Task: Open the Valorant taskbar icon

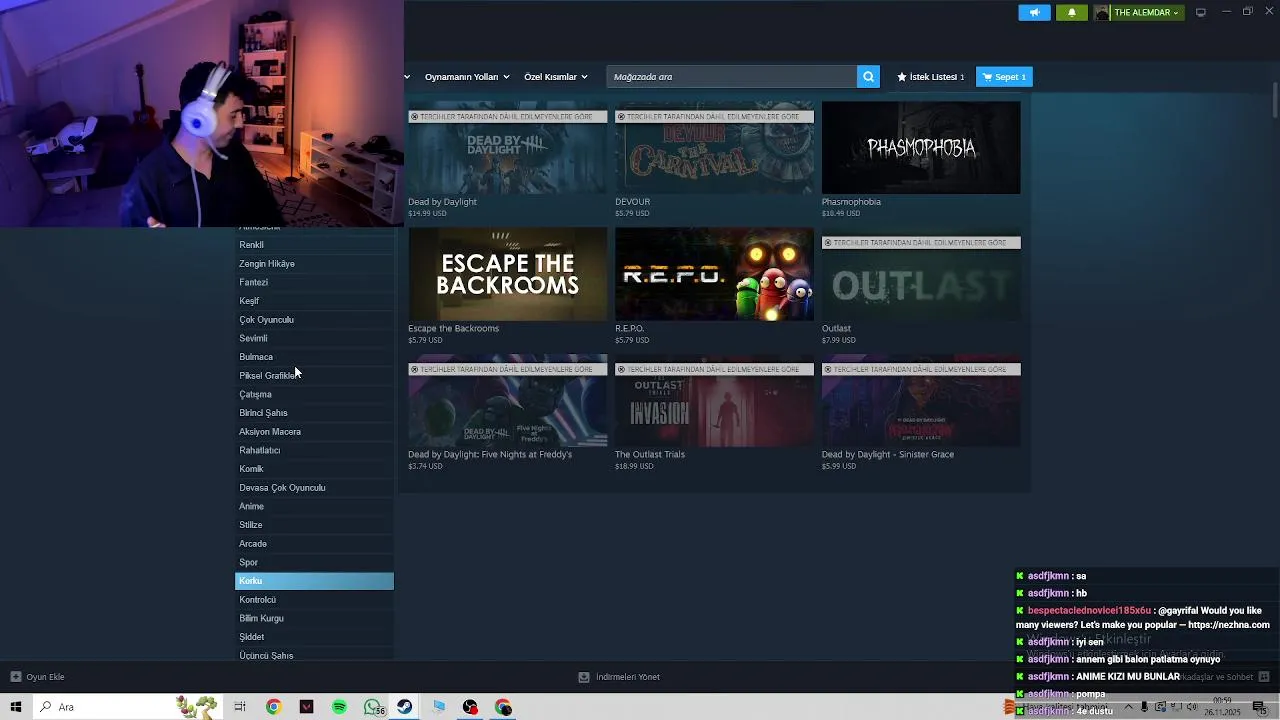Action: pyautogui.click(x=306, y=707)
